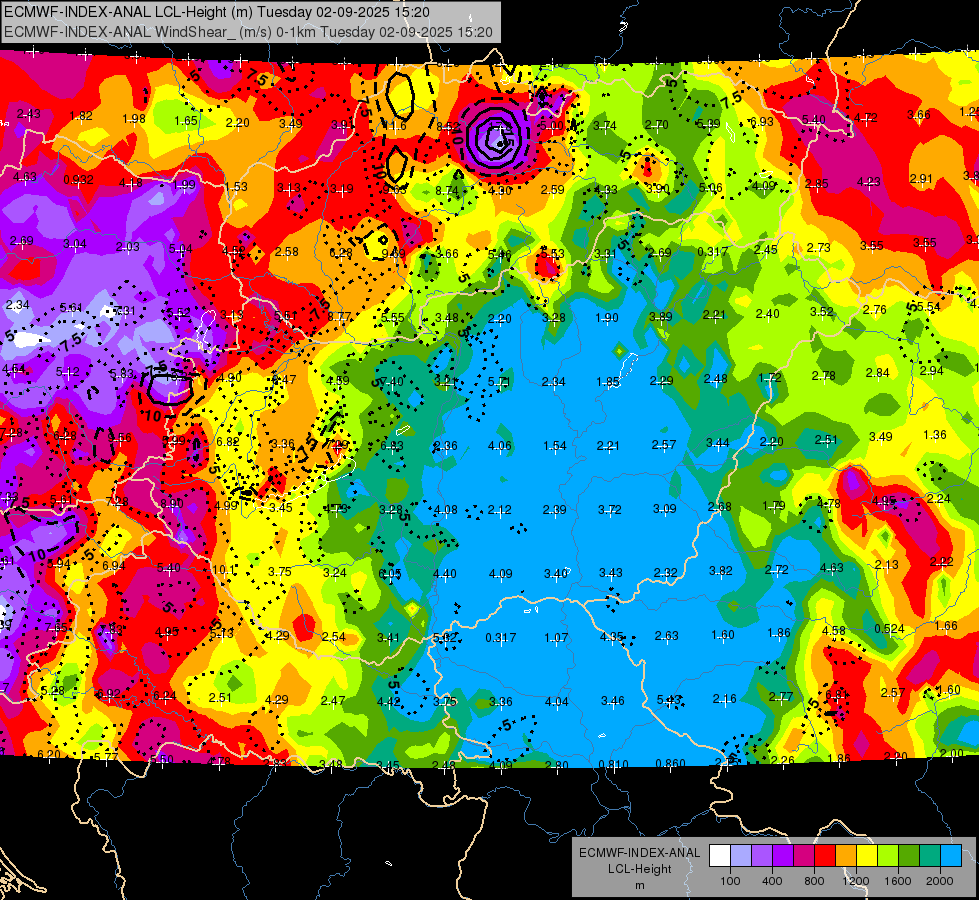Click the legend text 'LCL-Height'

(x=639, y=869)
